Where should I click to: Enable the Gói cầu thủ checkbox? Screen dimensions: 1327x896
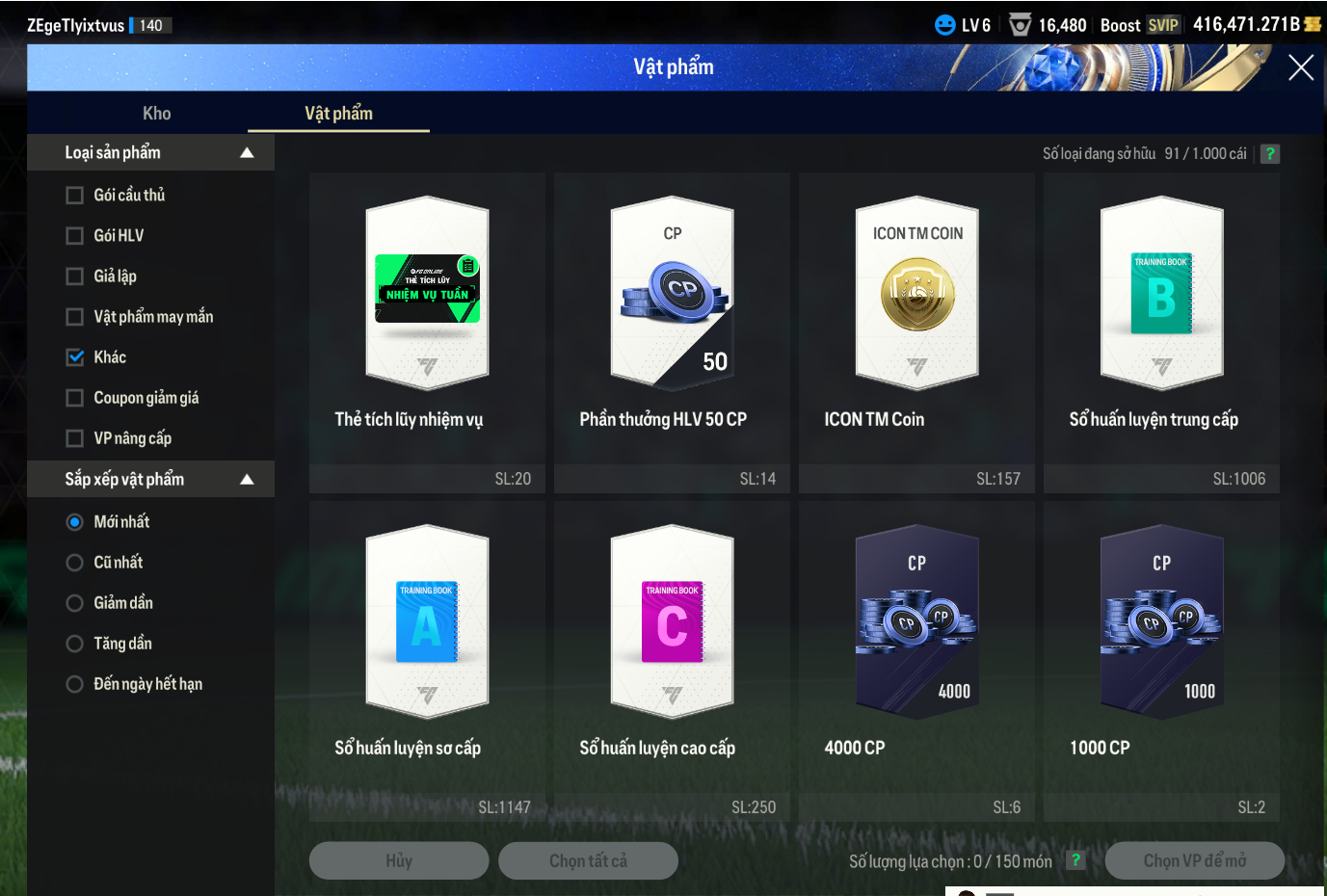coord(75,196)
